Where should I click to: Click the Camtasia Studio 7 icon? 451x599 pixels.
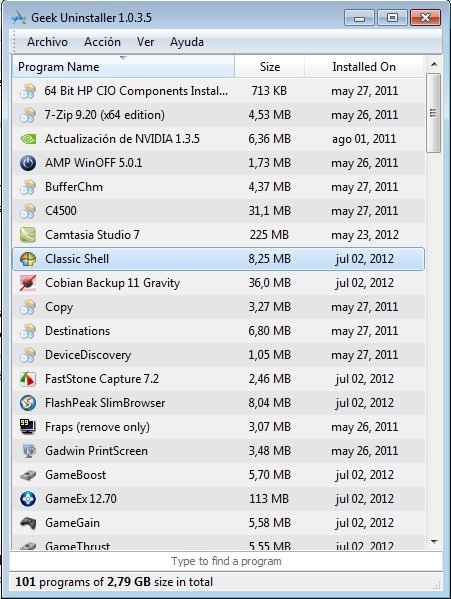[28, 235]
